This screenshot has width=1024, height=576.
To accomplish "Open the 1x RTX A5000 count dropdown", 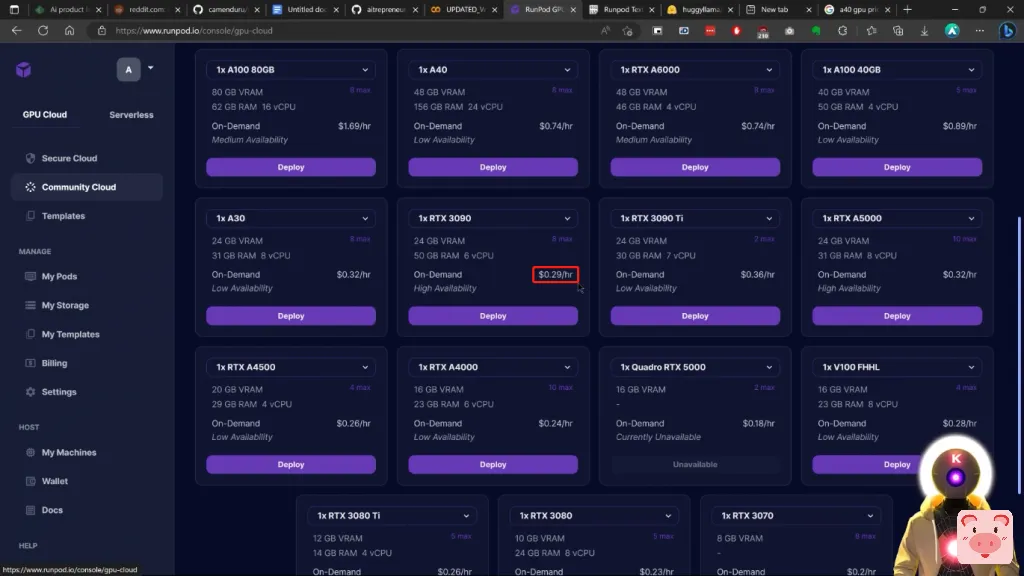I will 897,218.
